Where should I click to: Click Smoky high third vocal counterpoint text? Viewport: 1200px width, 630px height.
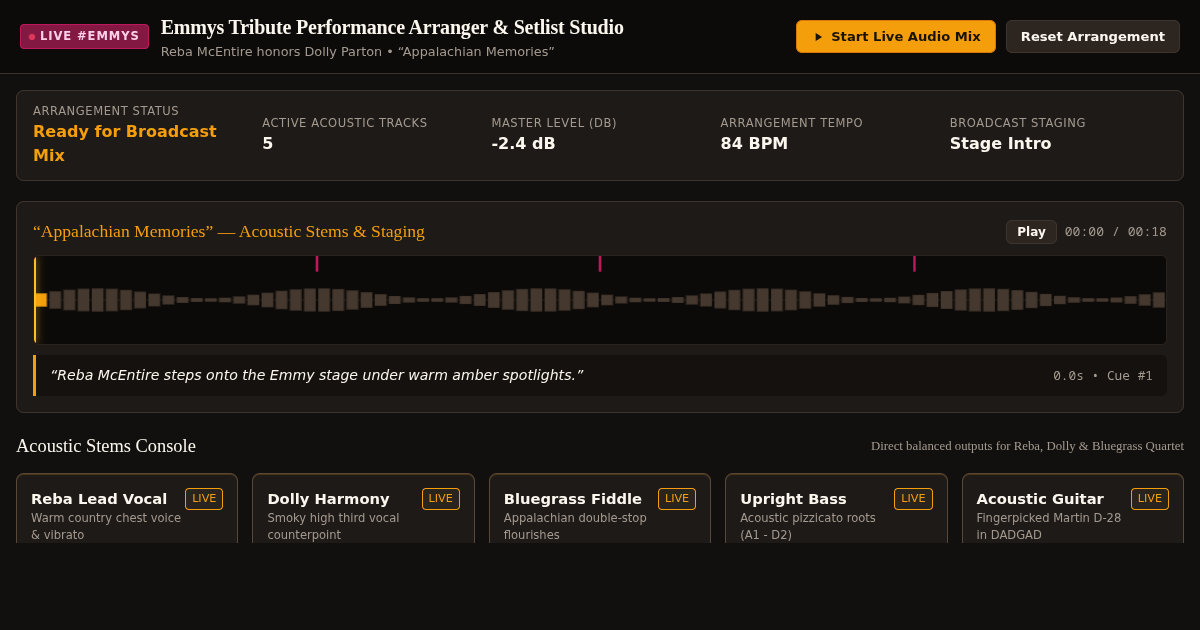(x=333, y=526)
